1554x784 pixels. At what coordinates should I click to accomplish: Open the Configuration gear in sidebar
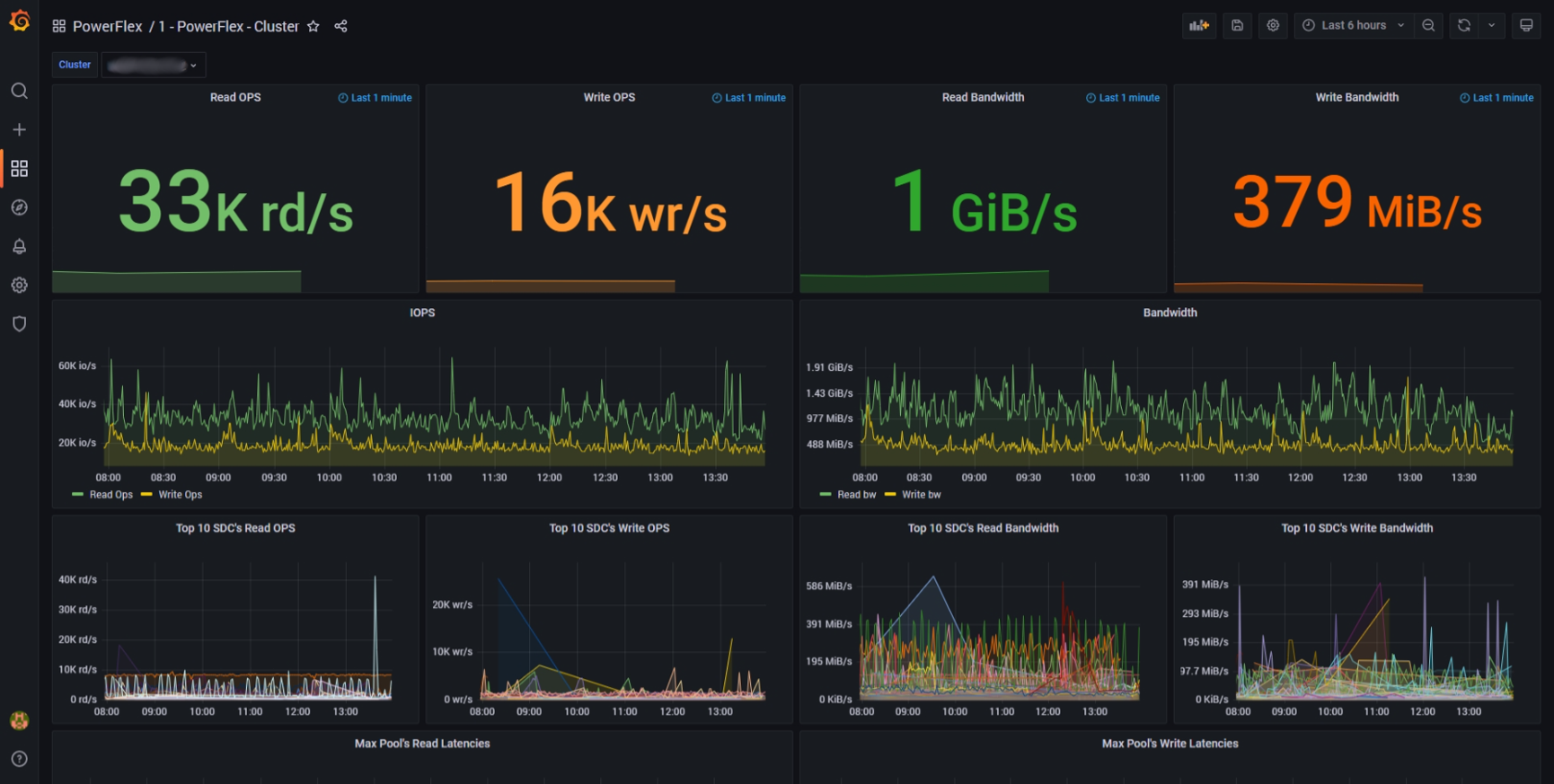pyautogui.click(x=19, y=285)
